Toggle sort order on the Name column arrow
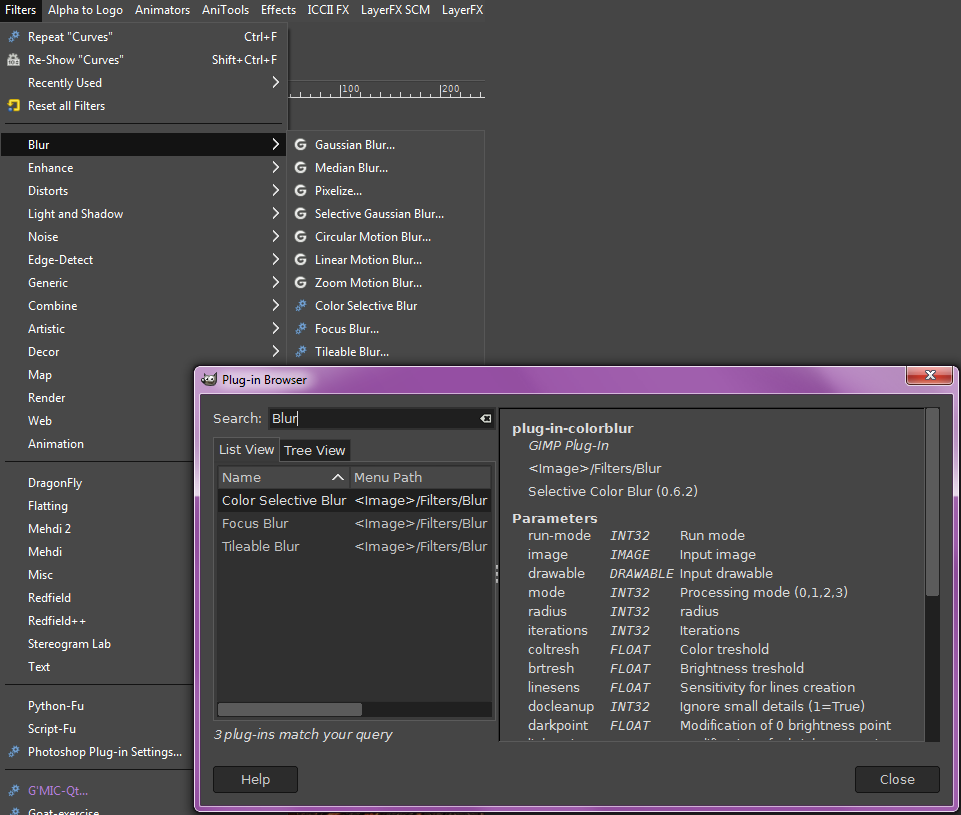The width and height of the screenshot is (961, 815). coord(338,477)
